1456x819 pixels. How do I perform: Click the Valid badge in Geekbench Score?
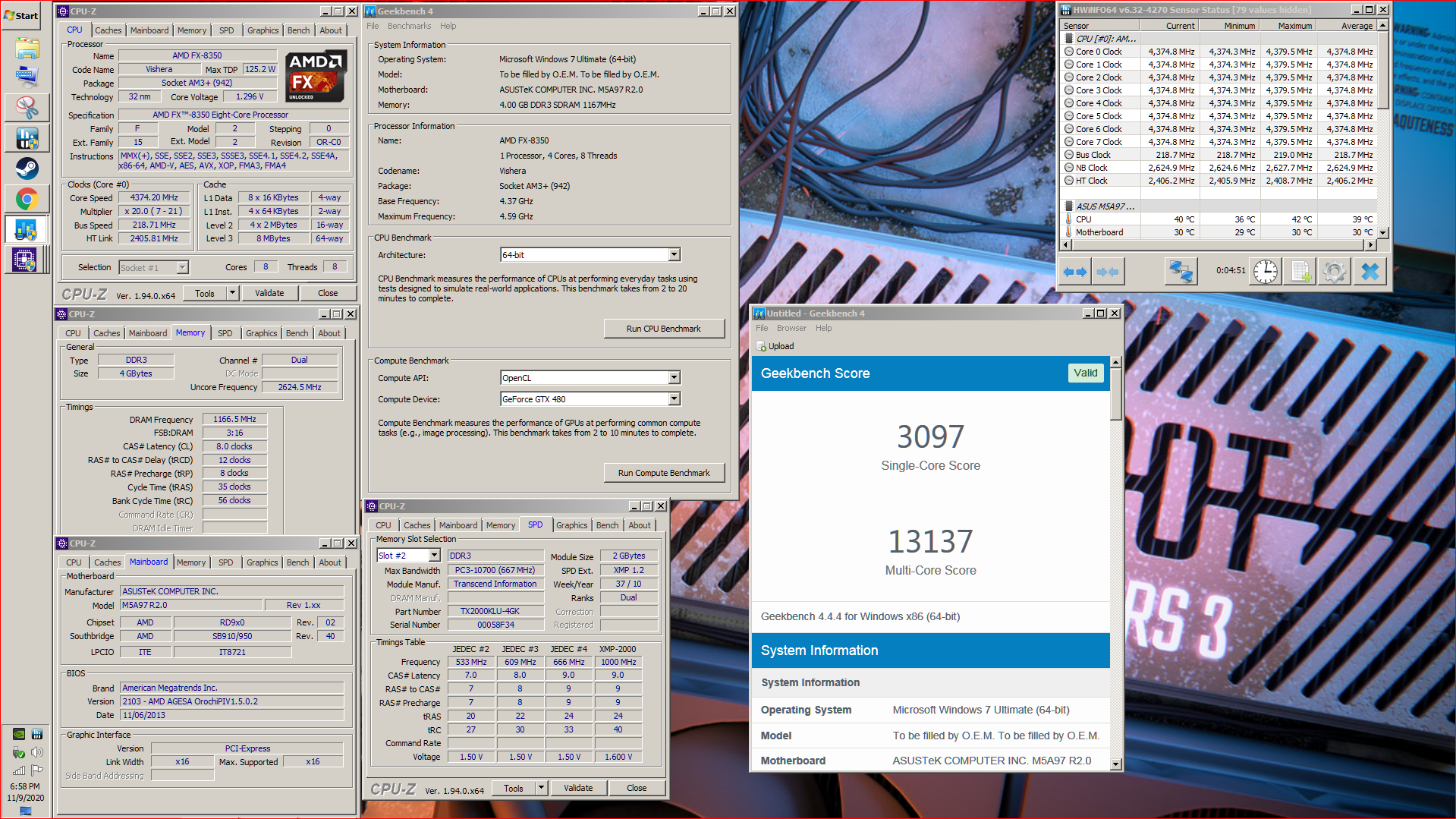coord(1085,373)
